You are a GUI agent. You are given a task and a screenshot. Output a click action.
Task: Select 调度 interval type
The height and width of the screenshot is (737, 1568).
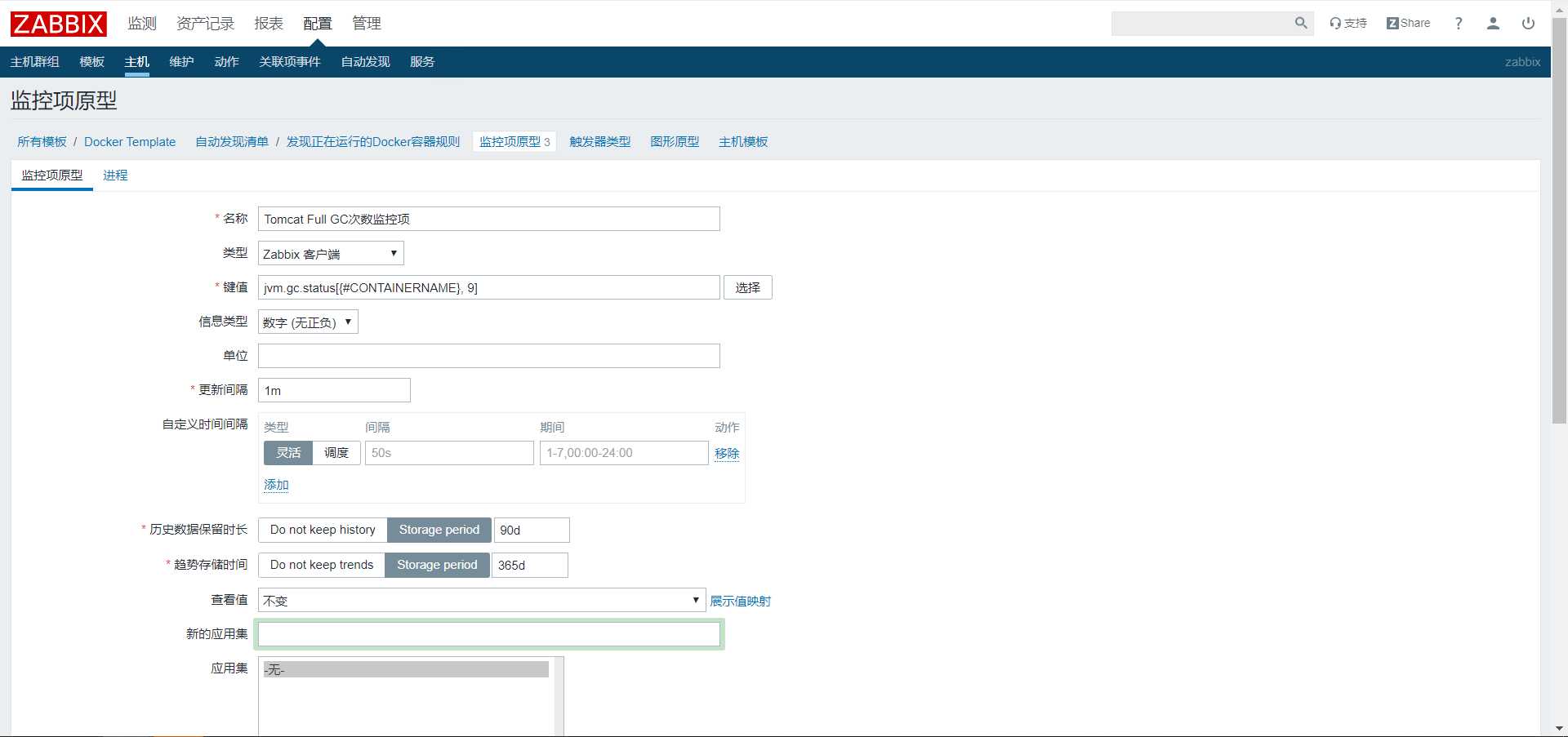click(336, 453)
